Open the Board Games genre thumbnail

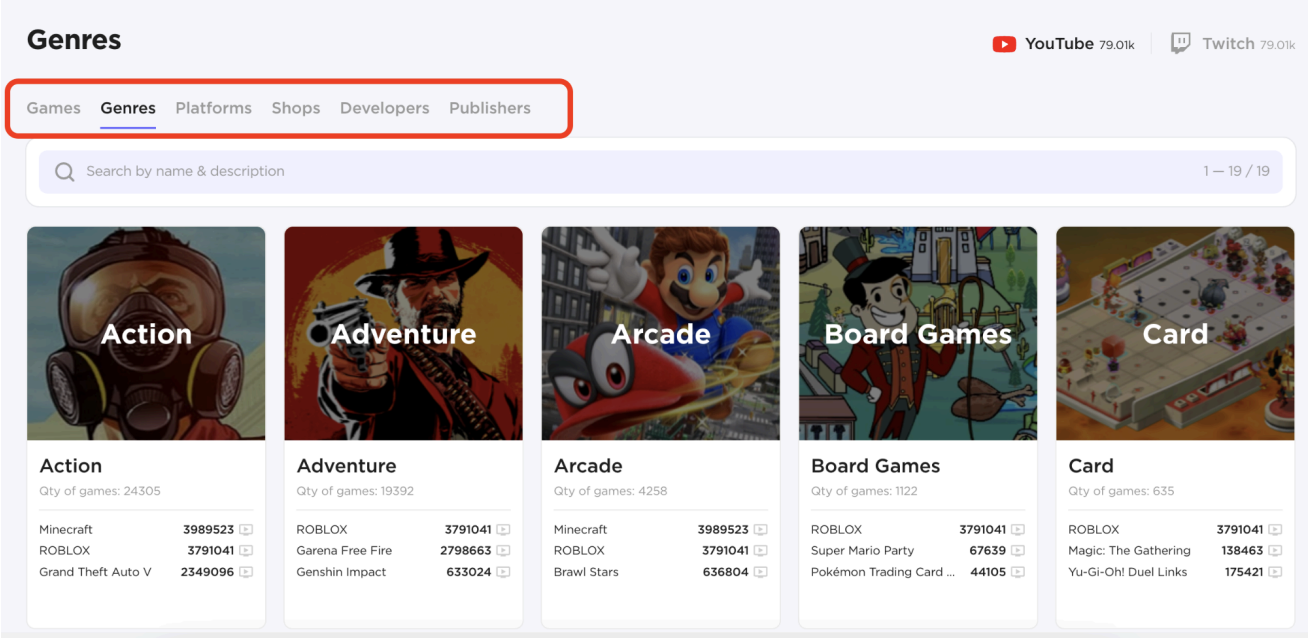(918, 333)
